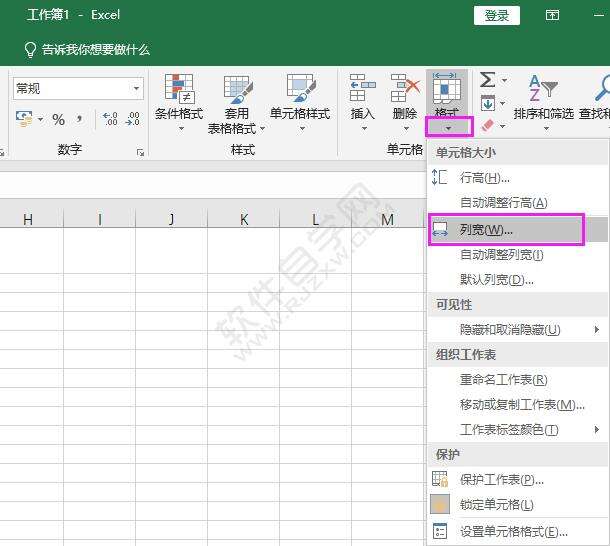Expand Conditional Formatting dropdown arrow
Viewport: 610px width, 546px height.
click(181, 128)
